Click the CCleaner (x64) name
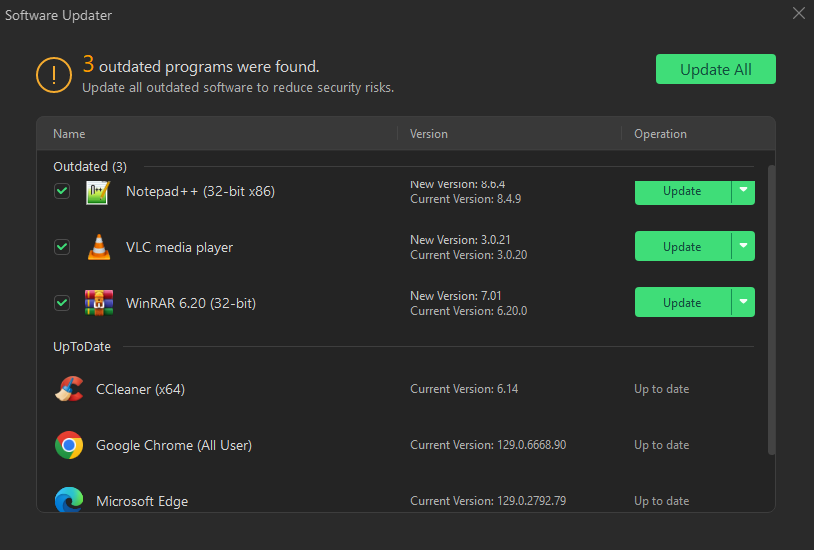This screenshot has width=814, height=550. click(x=140, y=390)
